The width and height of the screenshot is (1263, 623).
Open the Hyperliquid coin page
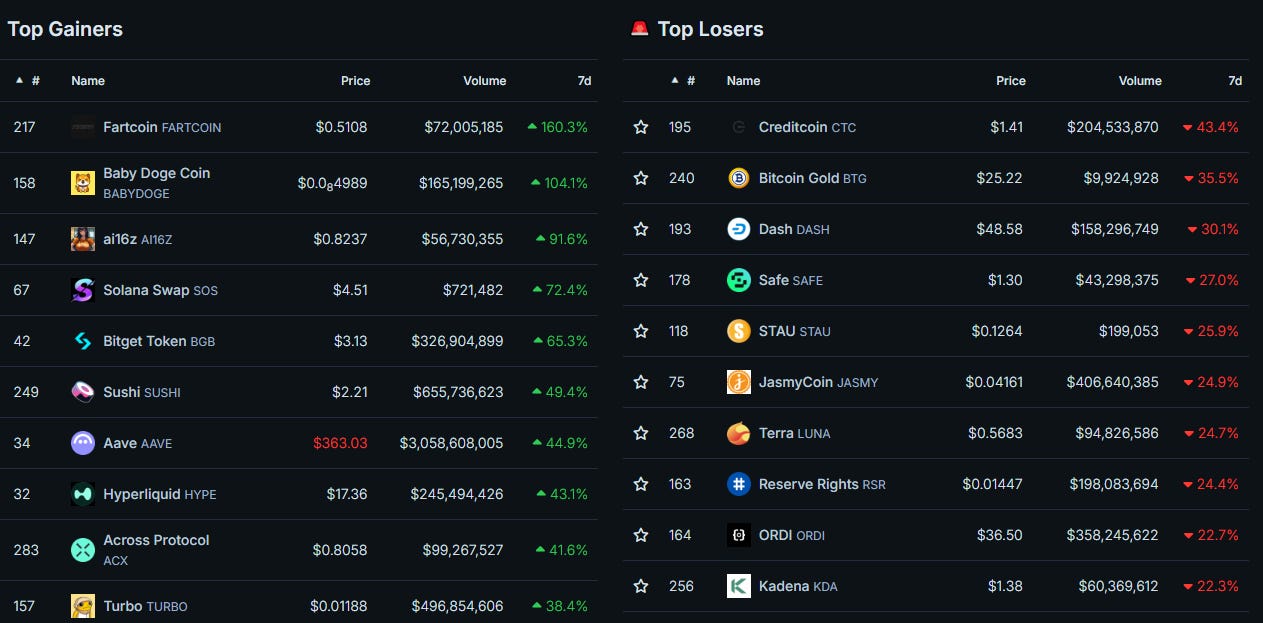click(160, 494)
